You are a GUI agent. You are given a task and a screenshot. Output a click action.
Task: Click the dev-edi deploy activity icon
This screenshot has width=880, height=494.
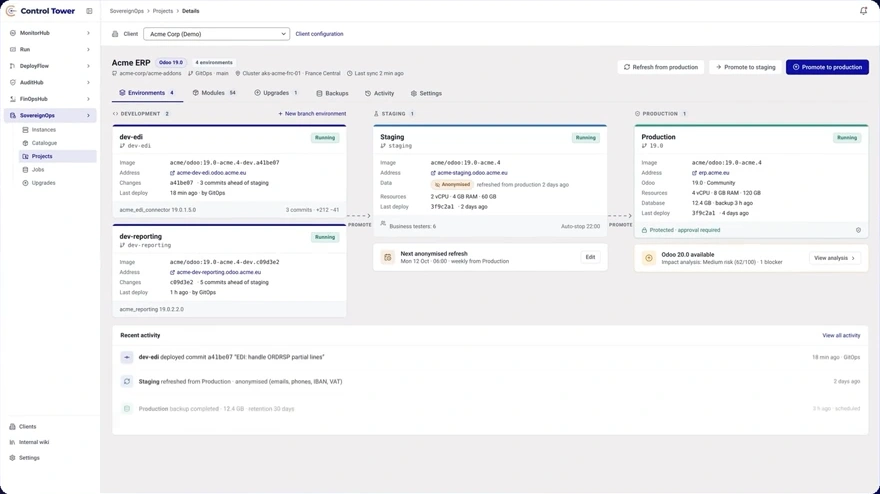click(x=127, y=357)
